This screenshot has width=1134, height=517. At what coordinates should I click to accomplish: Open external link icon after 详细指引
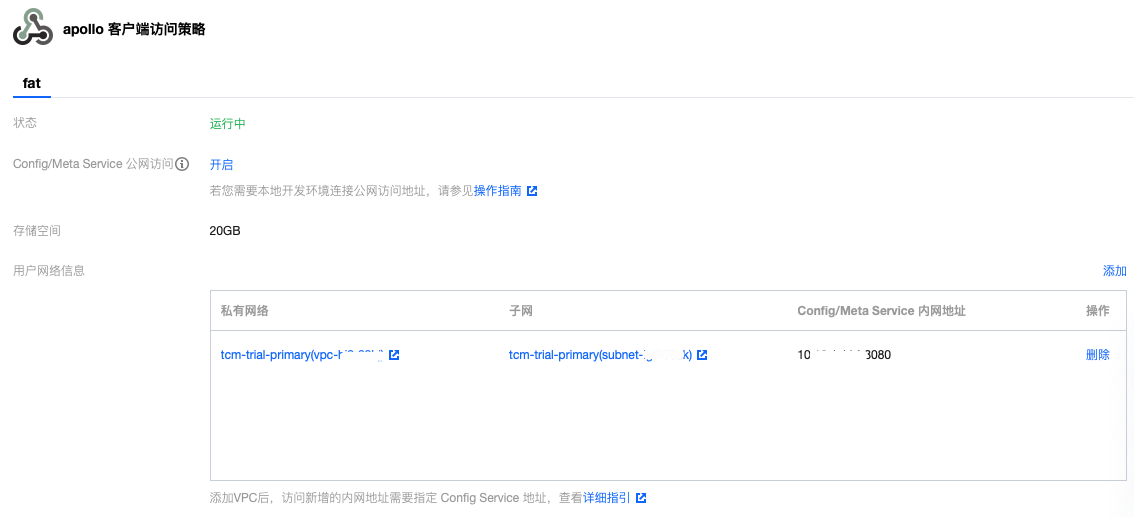[x=641, y=498]
